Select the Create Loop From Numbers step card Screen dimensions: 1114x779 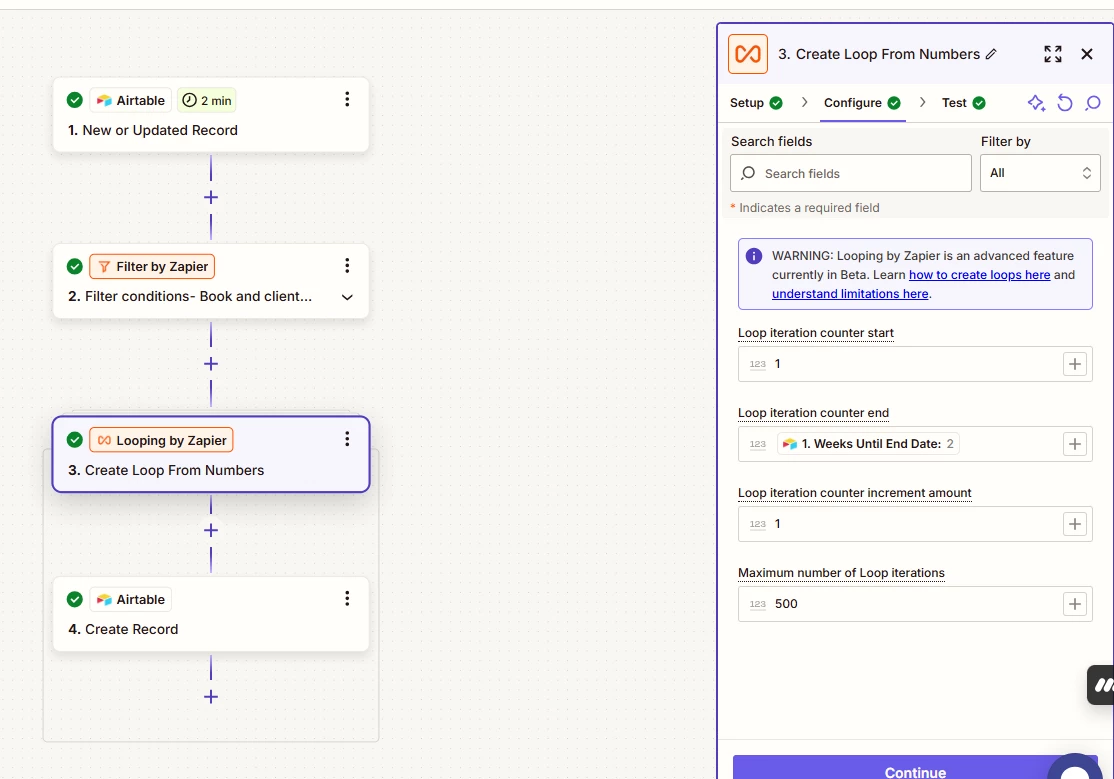pos(211,454)
